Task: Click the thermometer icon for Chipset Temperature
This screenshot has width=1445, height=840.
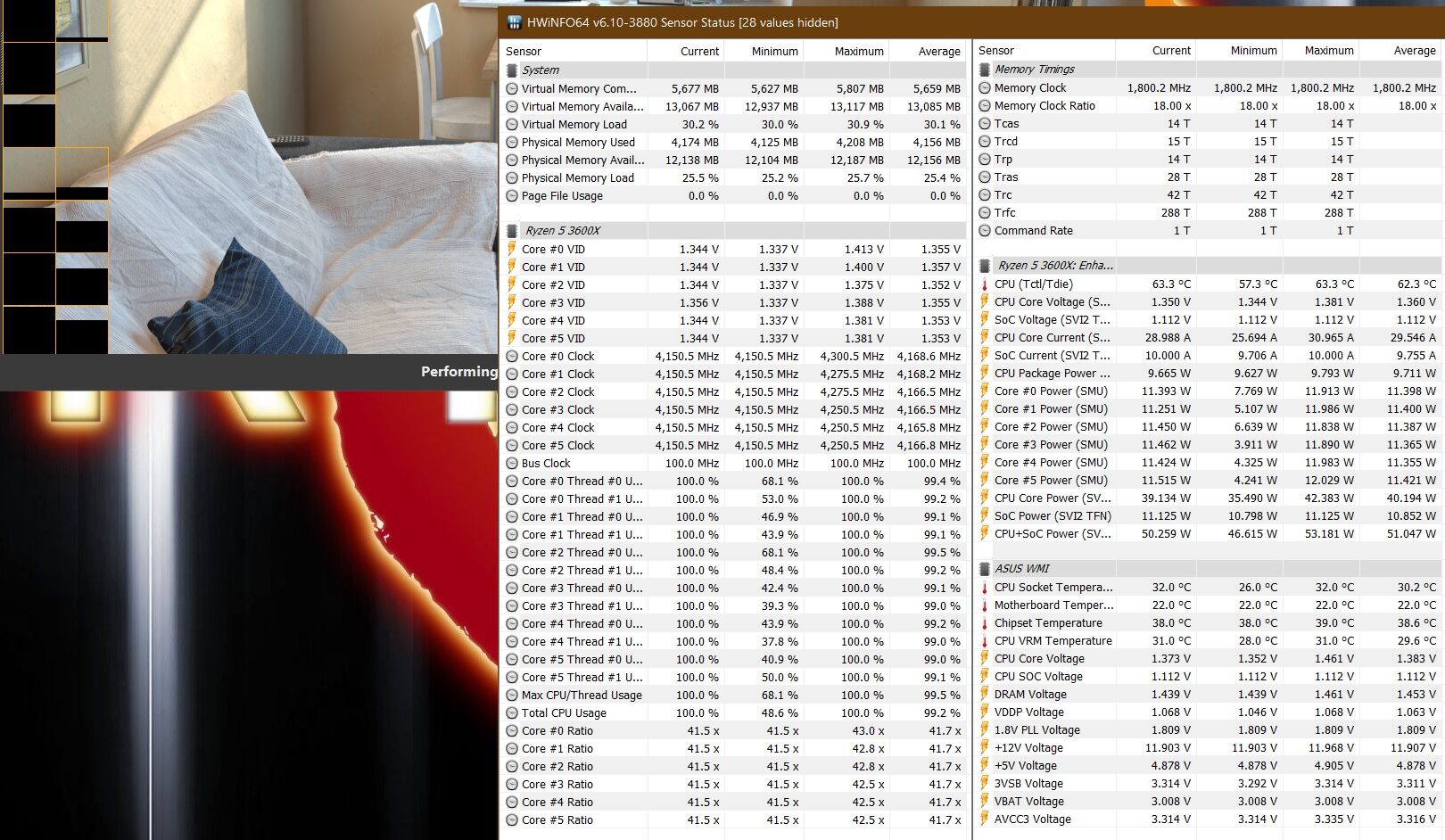Action: point(985,622)
